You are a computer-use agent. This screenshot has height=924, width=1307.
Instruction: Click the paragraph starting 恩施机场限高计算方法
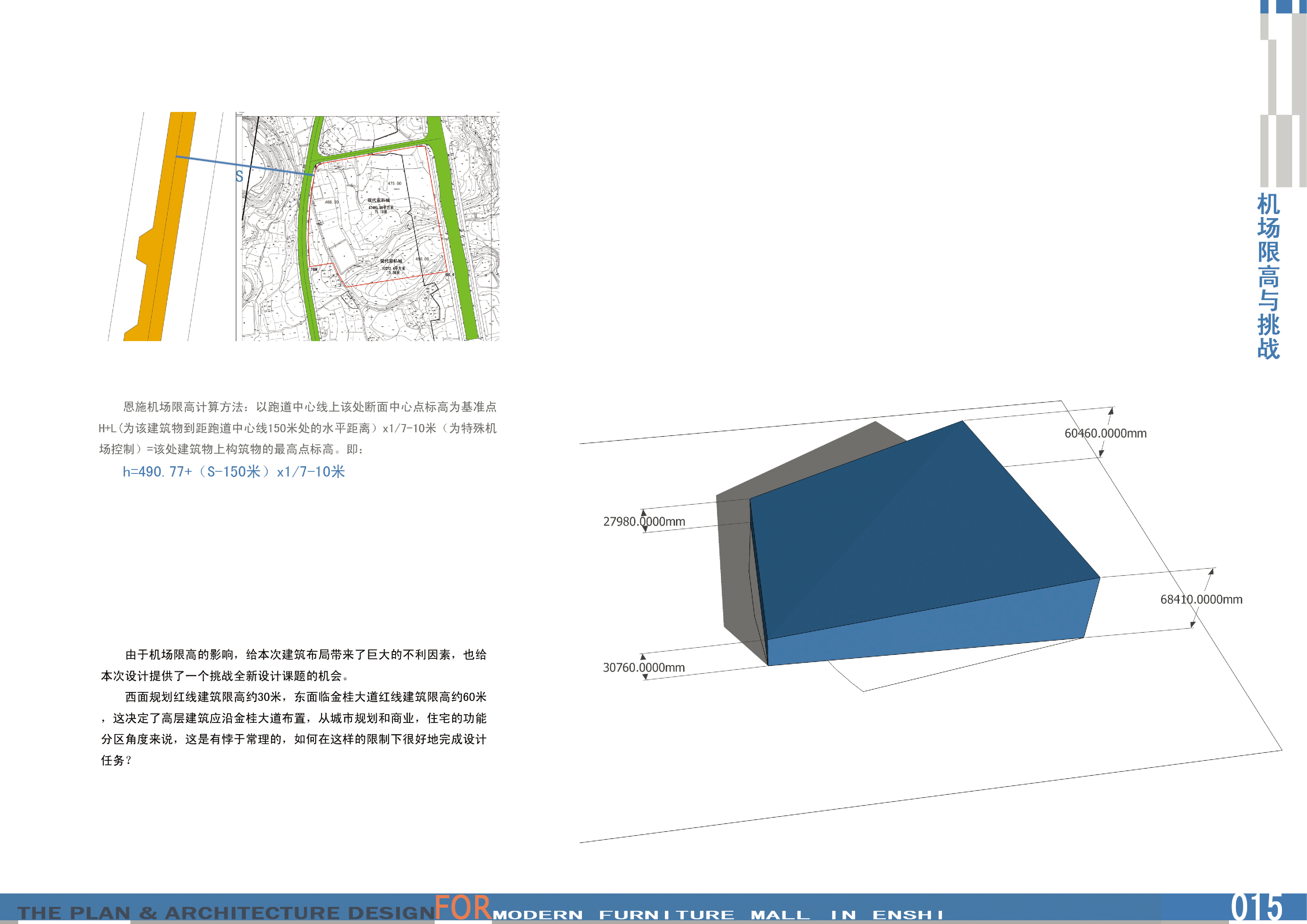pyautogui.click(x=298, y=428)
